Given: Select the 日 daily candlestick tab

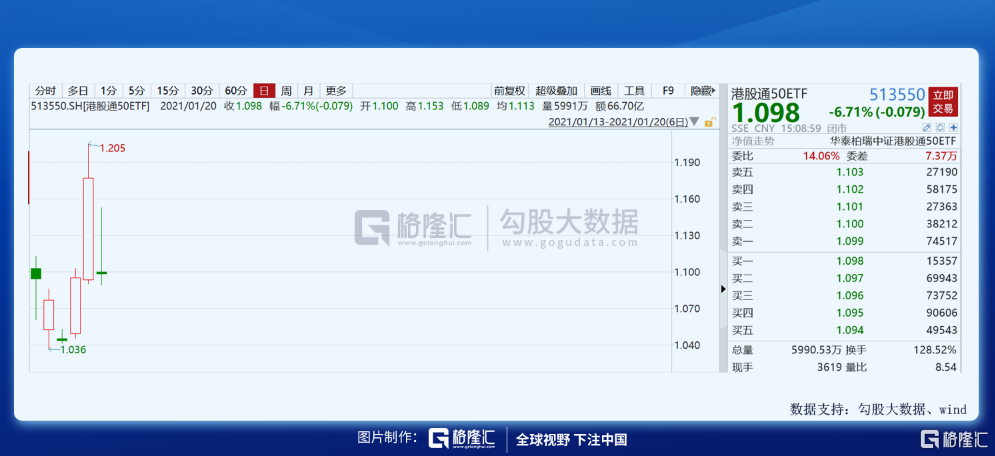Looking at the screenshot, I should click(263, 91).
